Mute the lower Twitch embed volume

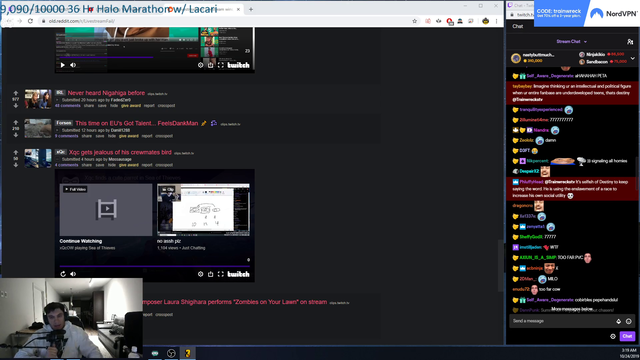tap(73, 274)
